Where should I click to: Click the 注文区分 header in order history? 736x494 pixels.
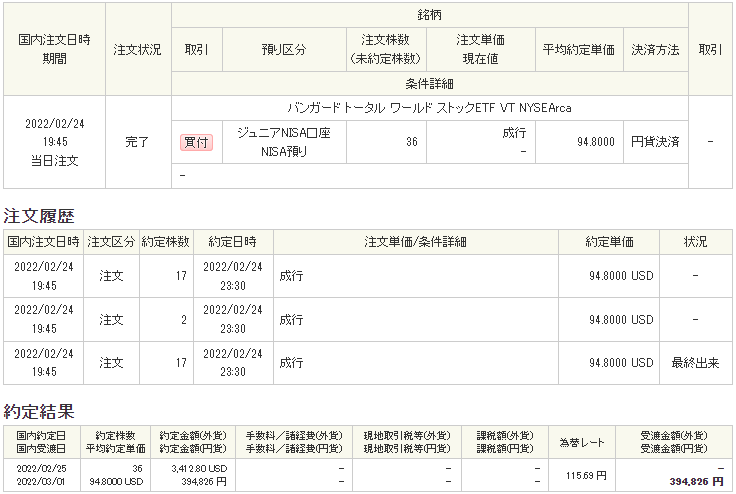click(x=111, y=242)
